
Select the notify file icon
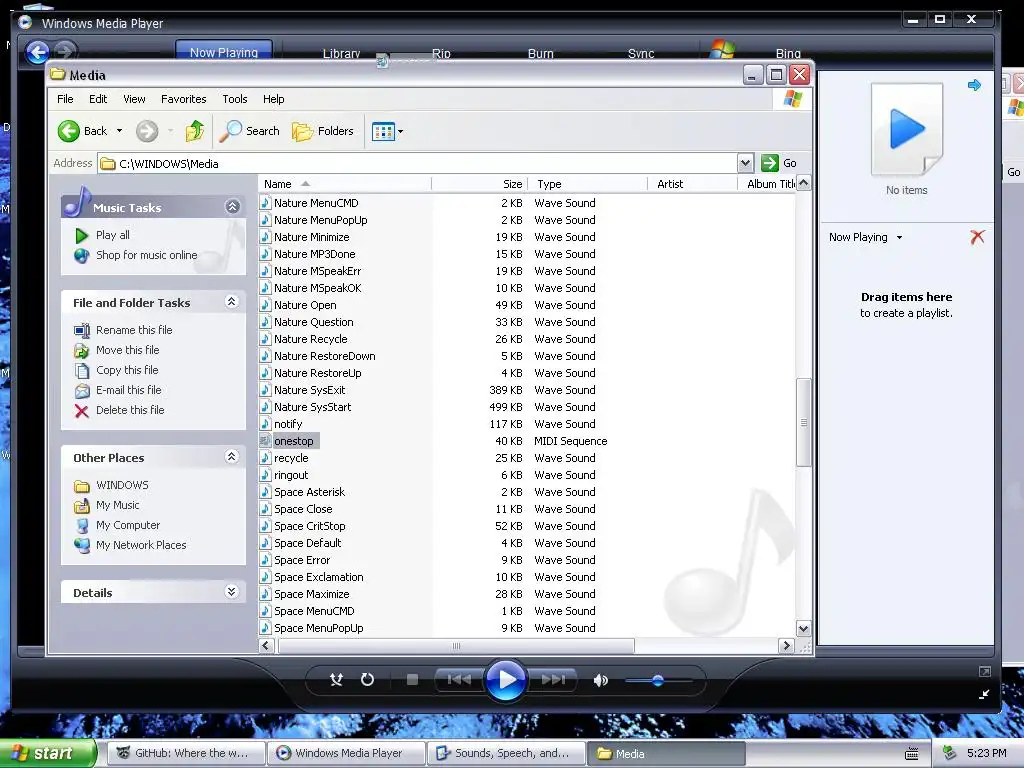[265, 424]
